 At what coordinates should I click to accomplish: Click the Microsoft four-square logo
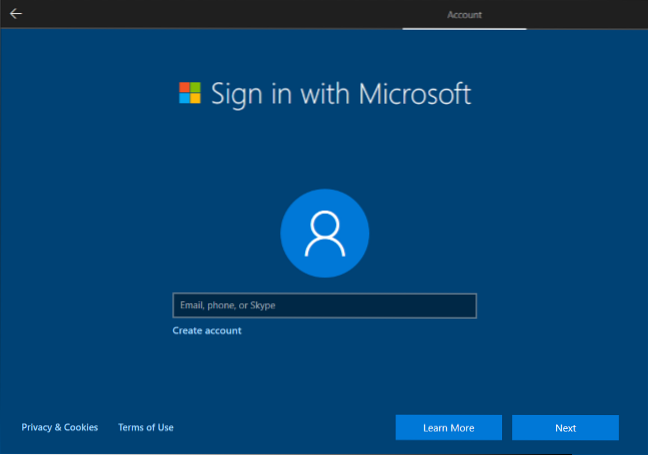coord(190,94)
